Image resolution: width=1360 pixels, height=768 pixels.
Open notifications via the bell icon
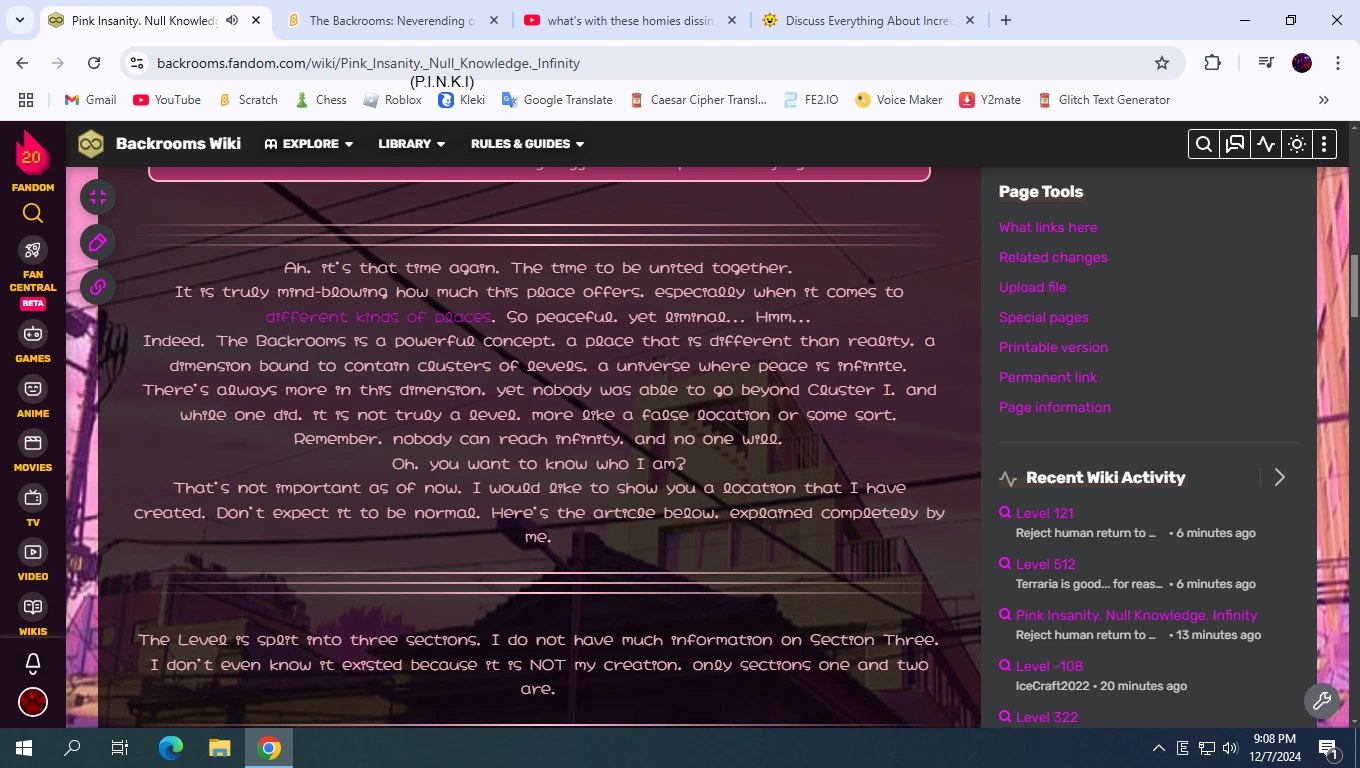(32, 662)
